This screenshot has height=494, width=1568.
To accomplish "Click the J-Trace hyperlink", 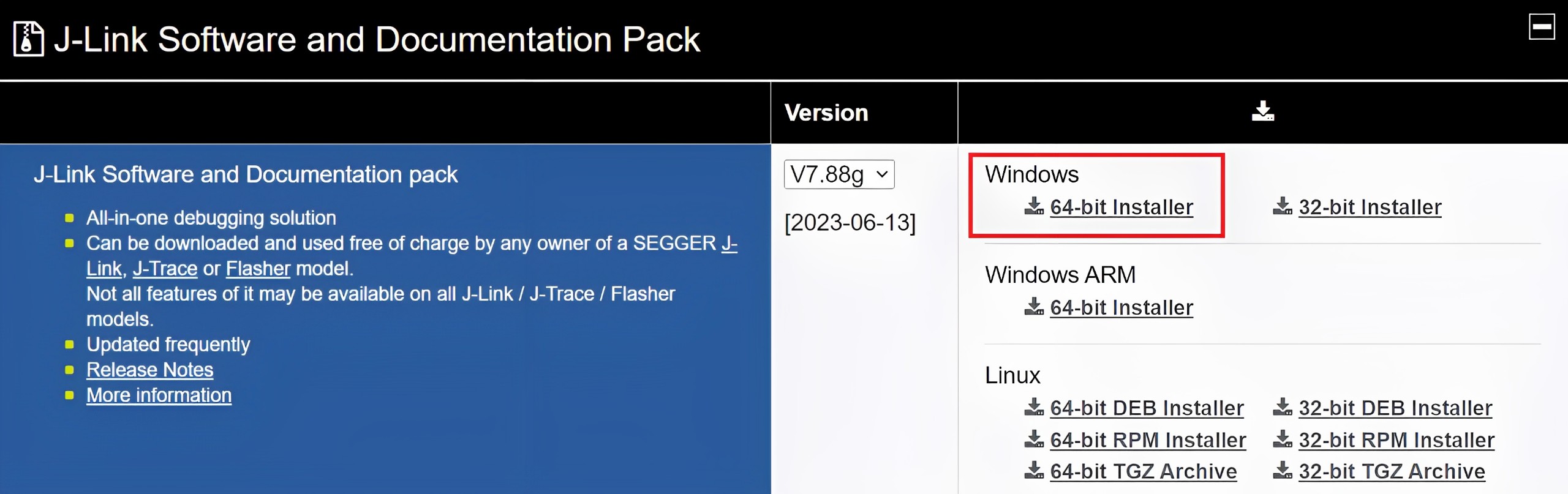I will tap(165, 268).
